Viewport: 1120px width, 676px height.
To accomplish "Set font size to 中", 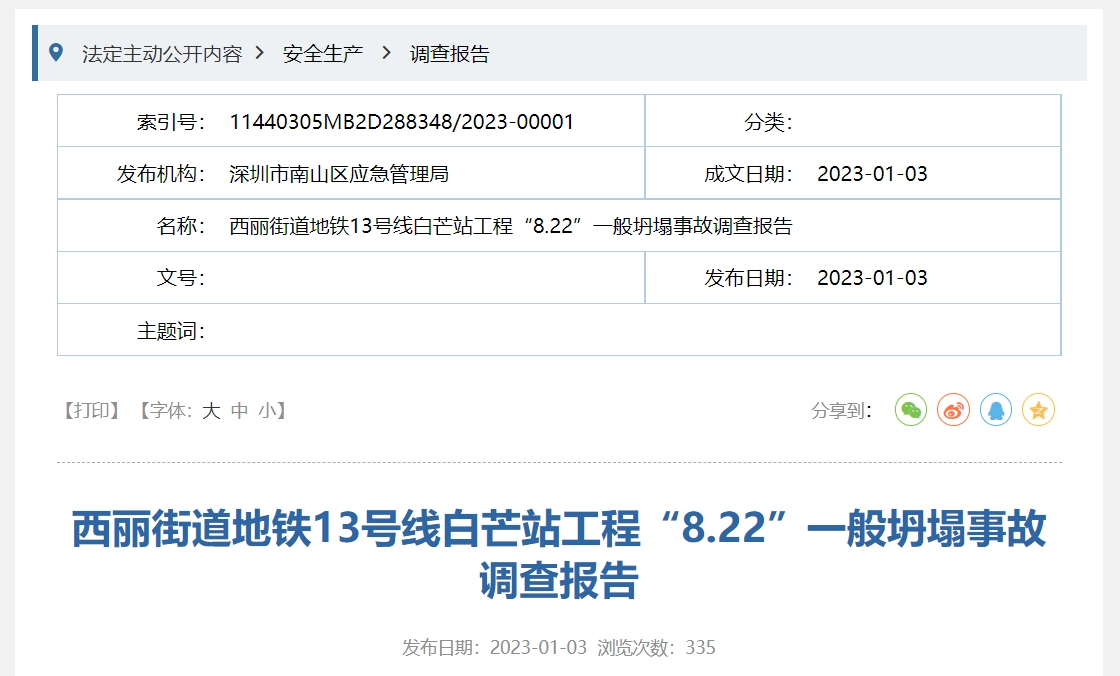I will pyautogui.click(x=239, y=410).
